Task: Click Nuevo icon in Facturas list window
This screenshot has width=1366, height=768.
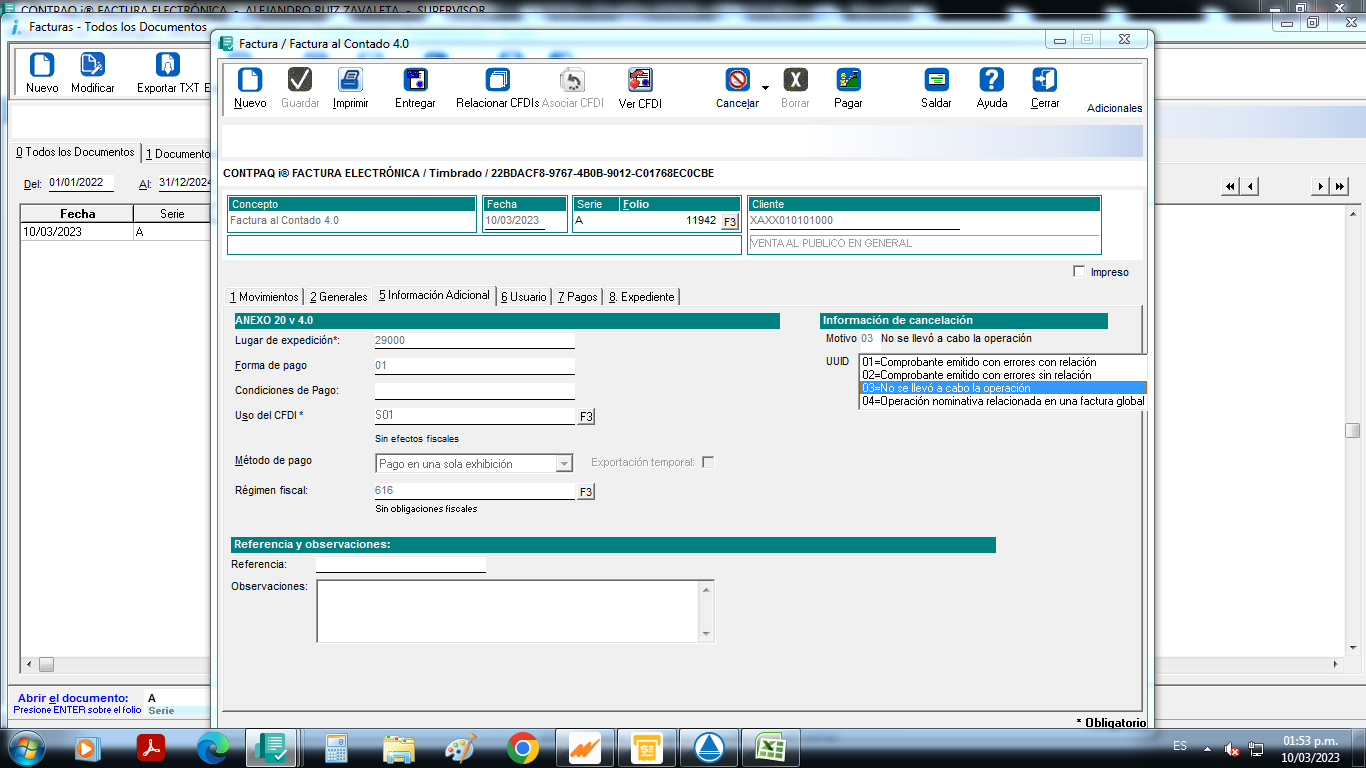Action: 42,65
